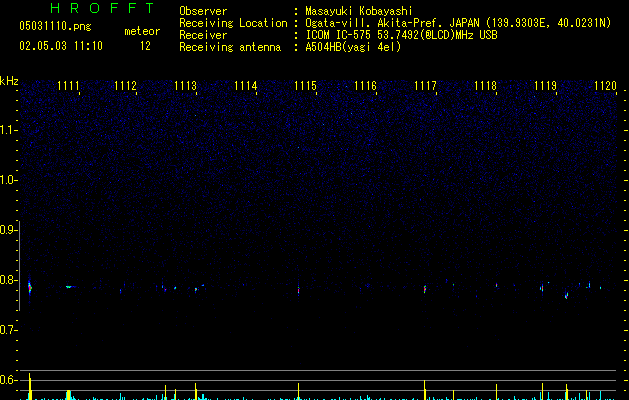Click the 1111 time marker

tap(68, 86)
